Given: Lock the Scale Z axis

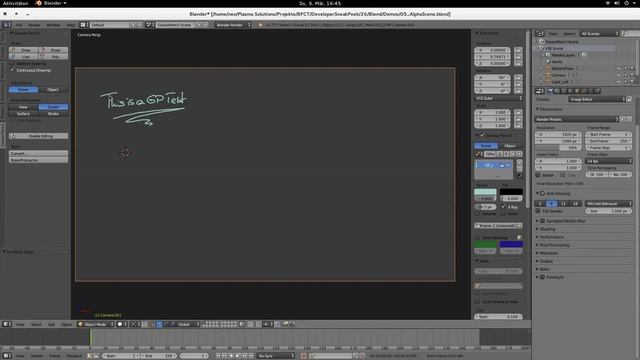Looking at the screenshot, I should click(x=518, y=126).
